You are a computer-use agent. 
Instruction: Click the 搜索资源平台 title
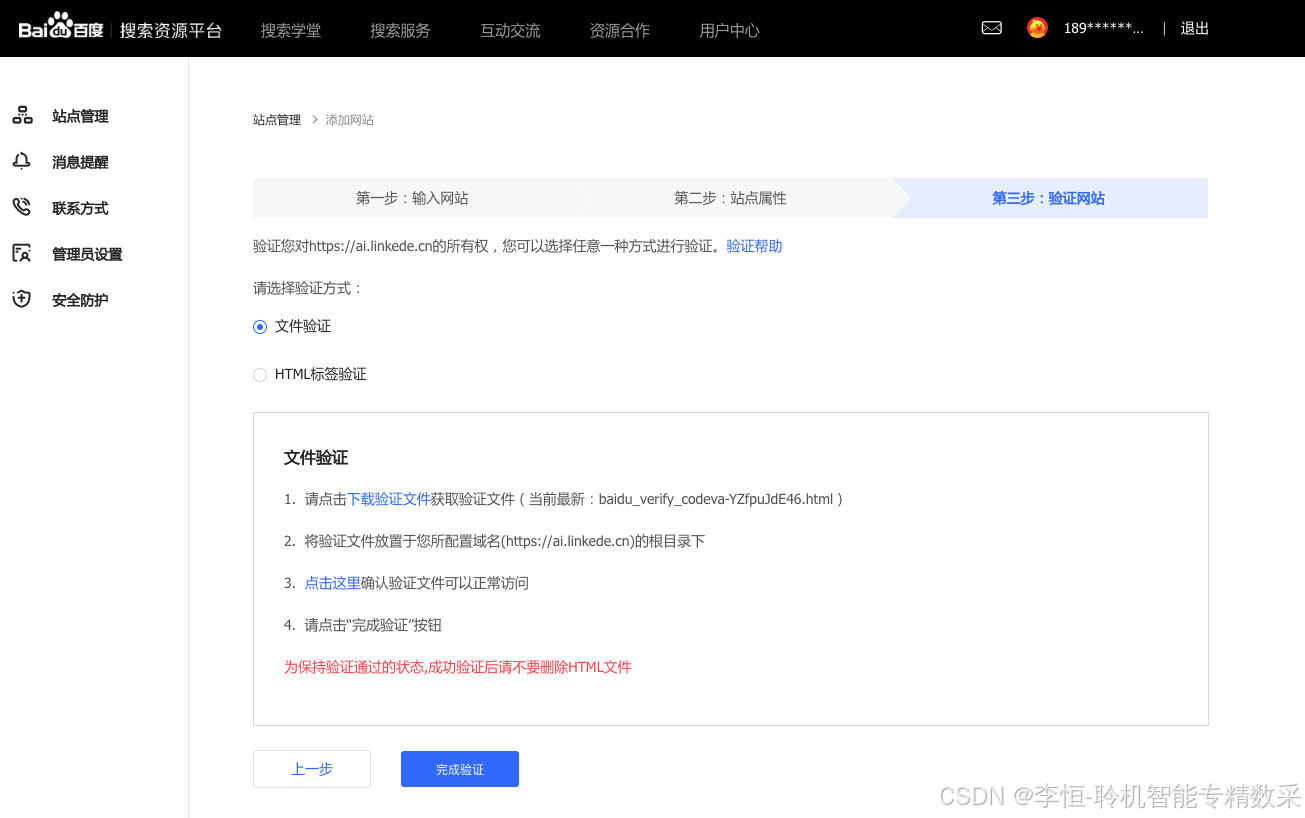[171, 30]
